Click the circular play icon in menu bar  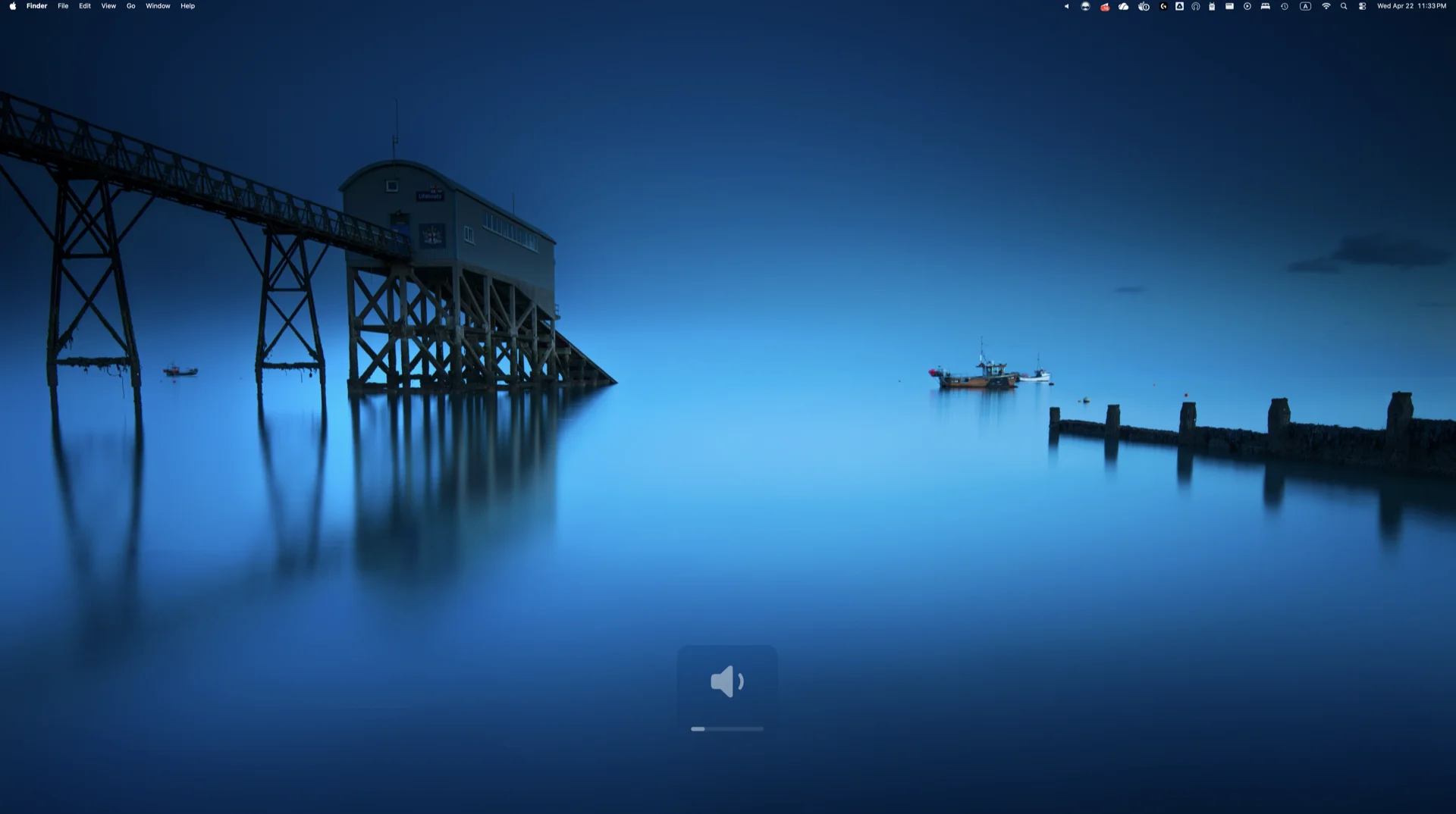(1247, 6)
